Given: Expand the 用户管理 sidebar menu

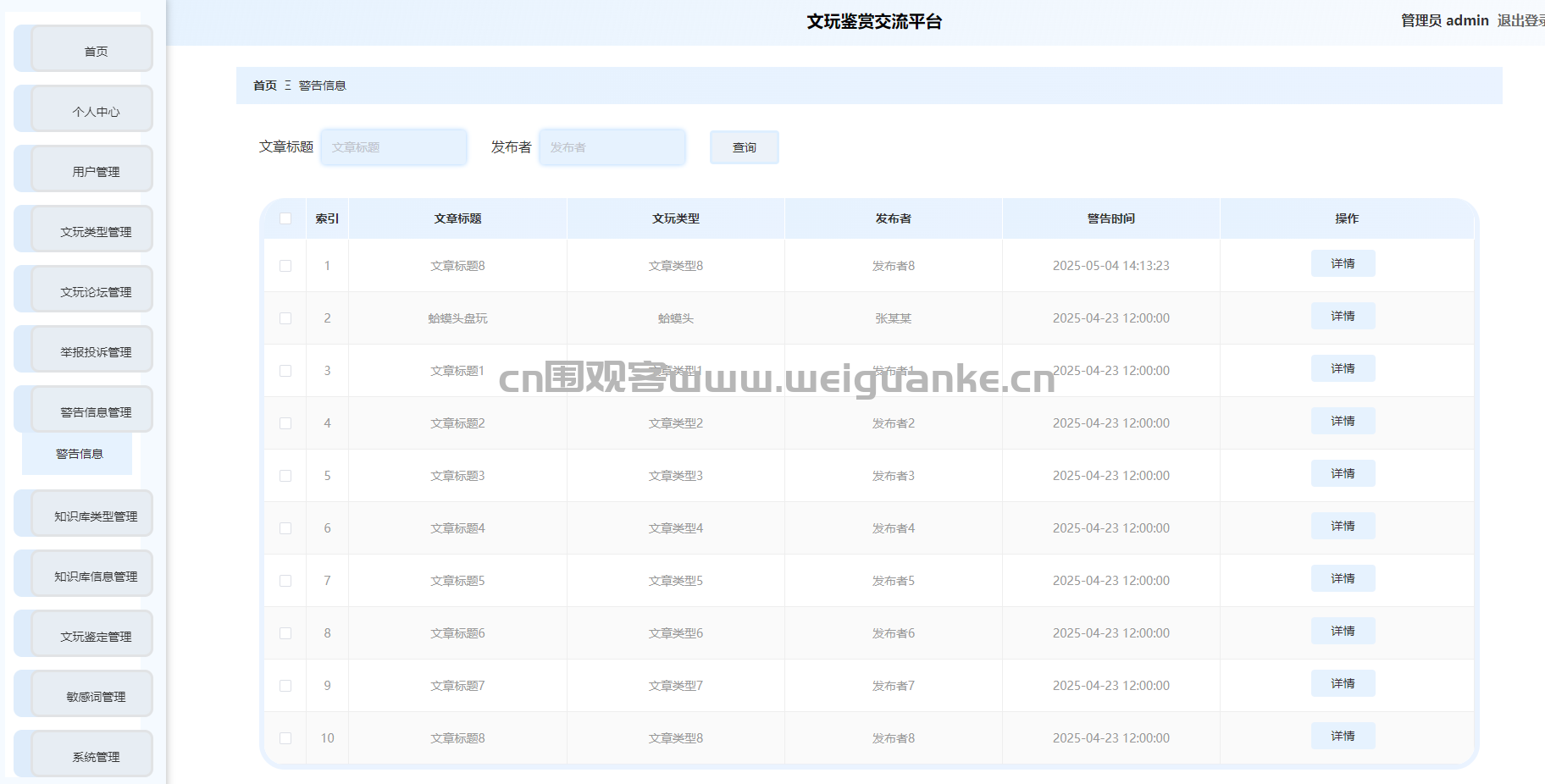Looking at the screenshot, I should tap(96, 172).
